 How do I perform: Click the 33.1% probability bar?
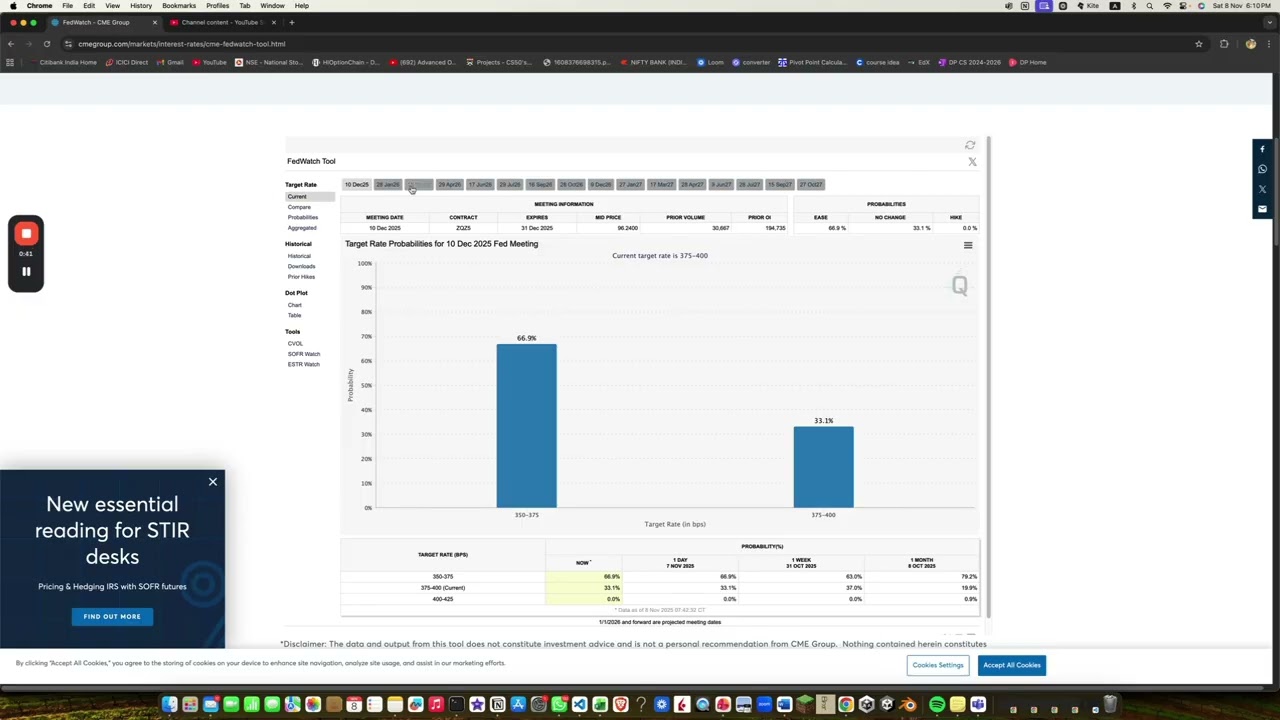click(824, 467)
